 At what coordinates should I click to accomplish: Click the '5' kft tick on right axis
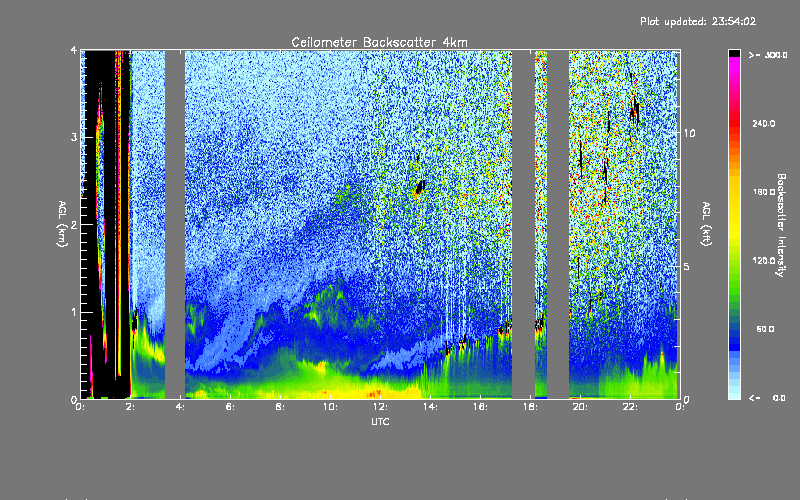686,266
